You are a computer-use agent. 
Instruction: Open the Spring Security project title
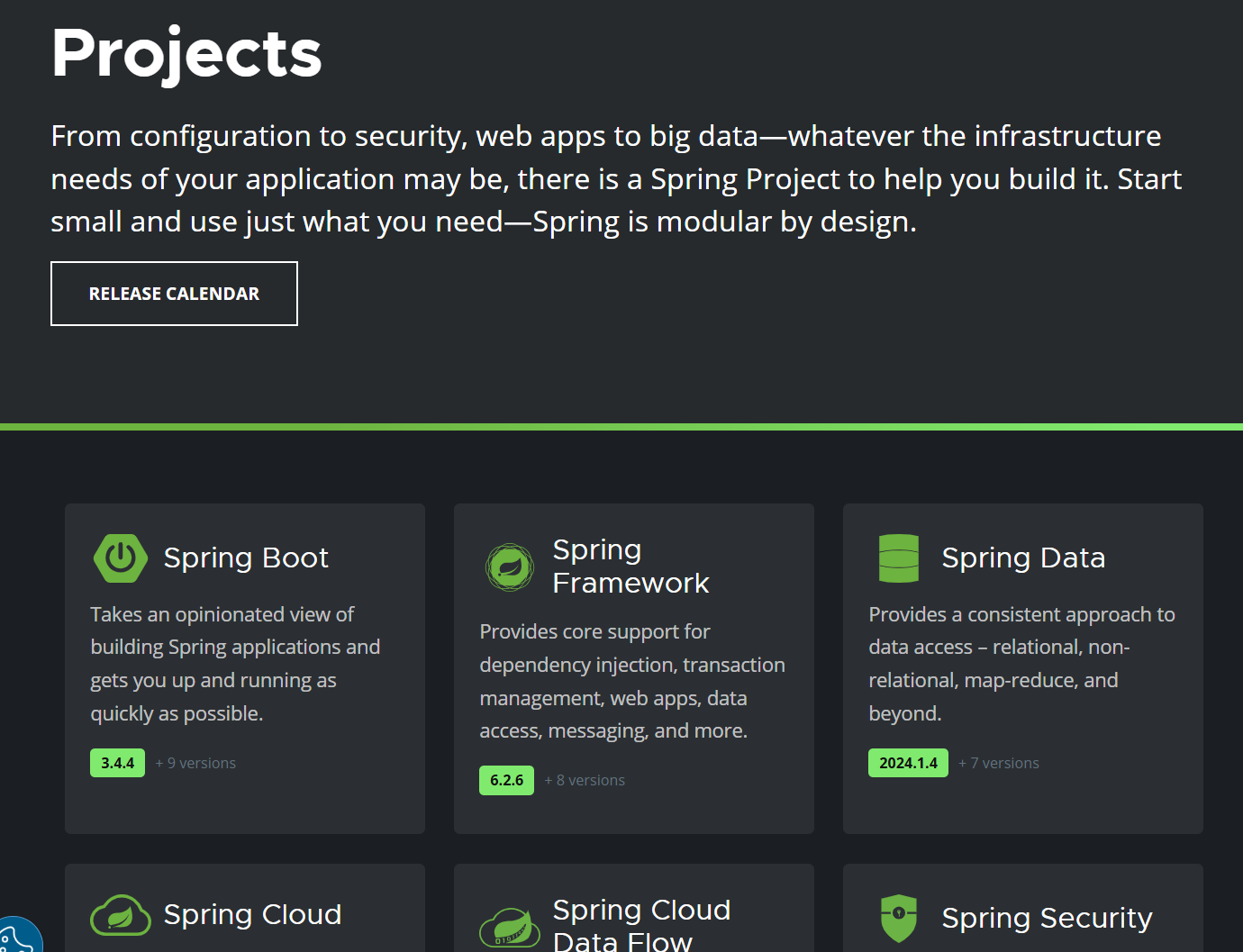coord(1047,918)
